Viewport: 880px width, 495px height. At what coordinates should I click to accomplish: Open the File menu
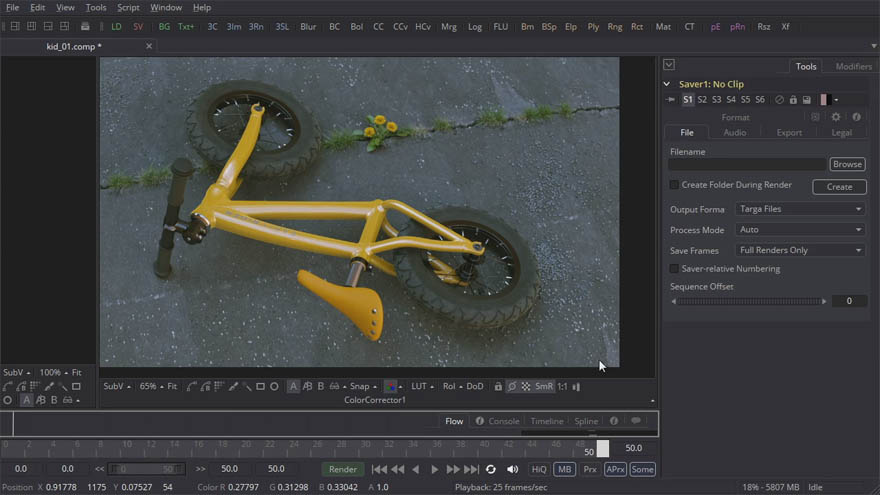12,7
